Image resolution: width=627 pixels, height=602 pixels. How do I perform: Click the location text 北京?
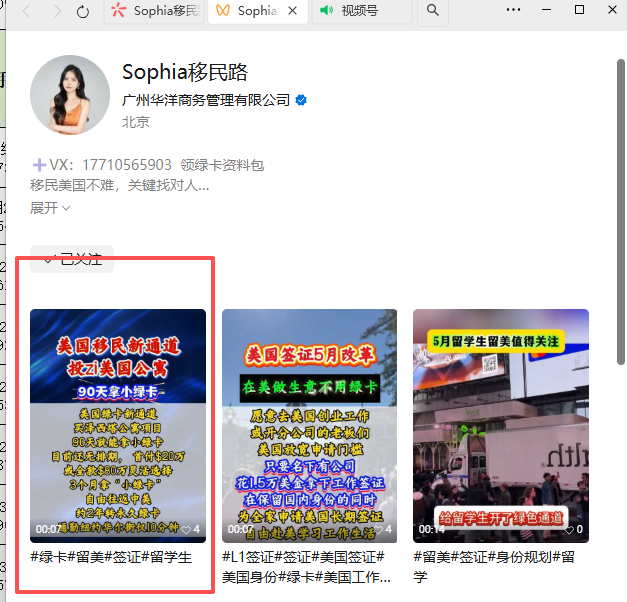tap(136, 122)
